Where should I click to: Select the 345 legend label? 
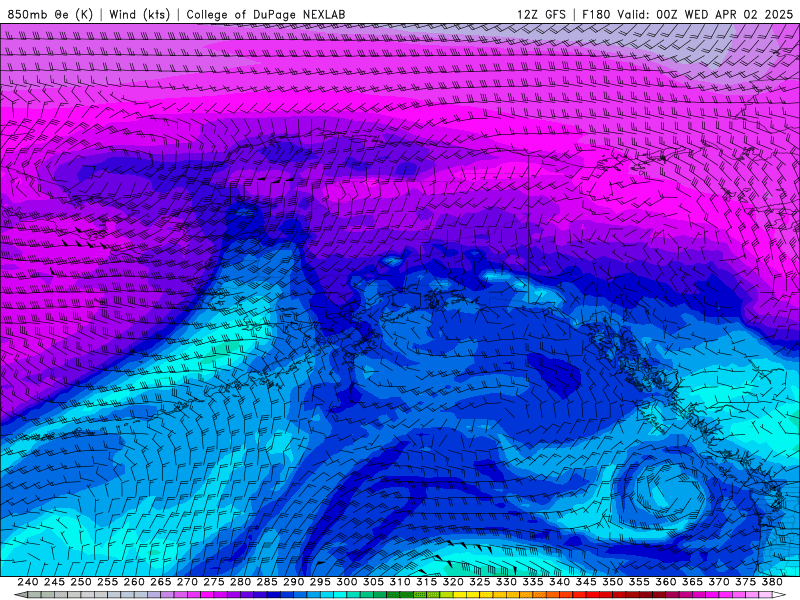pyautogui.click(x=586, y=582)
